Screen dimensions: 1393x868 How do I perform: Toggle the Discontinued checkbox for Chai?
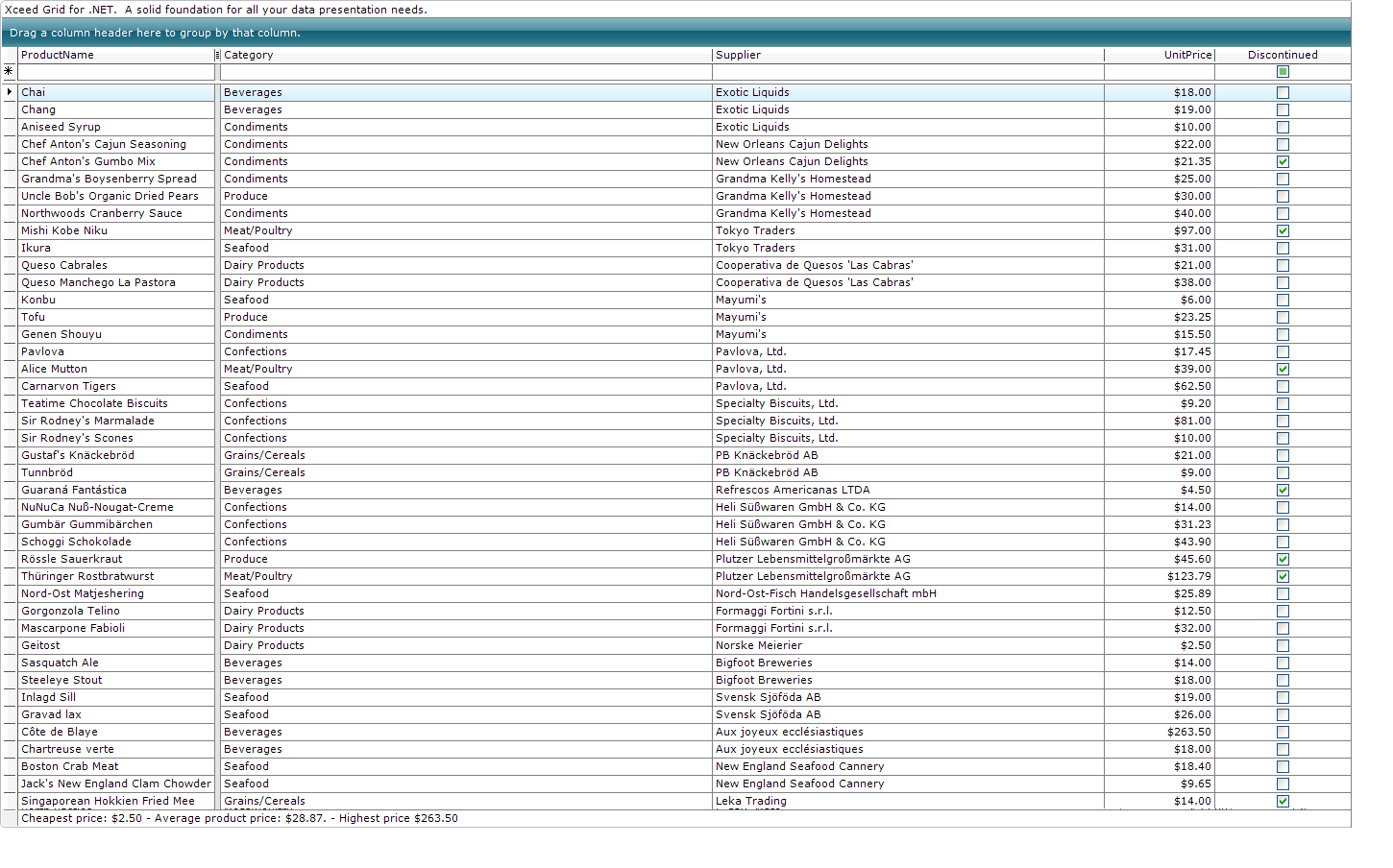(1283, 91)
